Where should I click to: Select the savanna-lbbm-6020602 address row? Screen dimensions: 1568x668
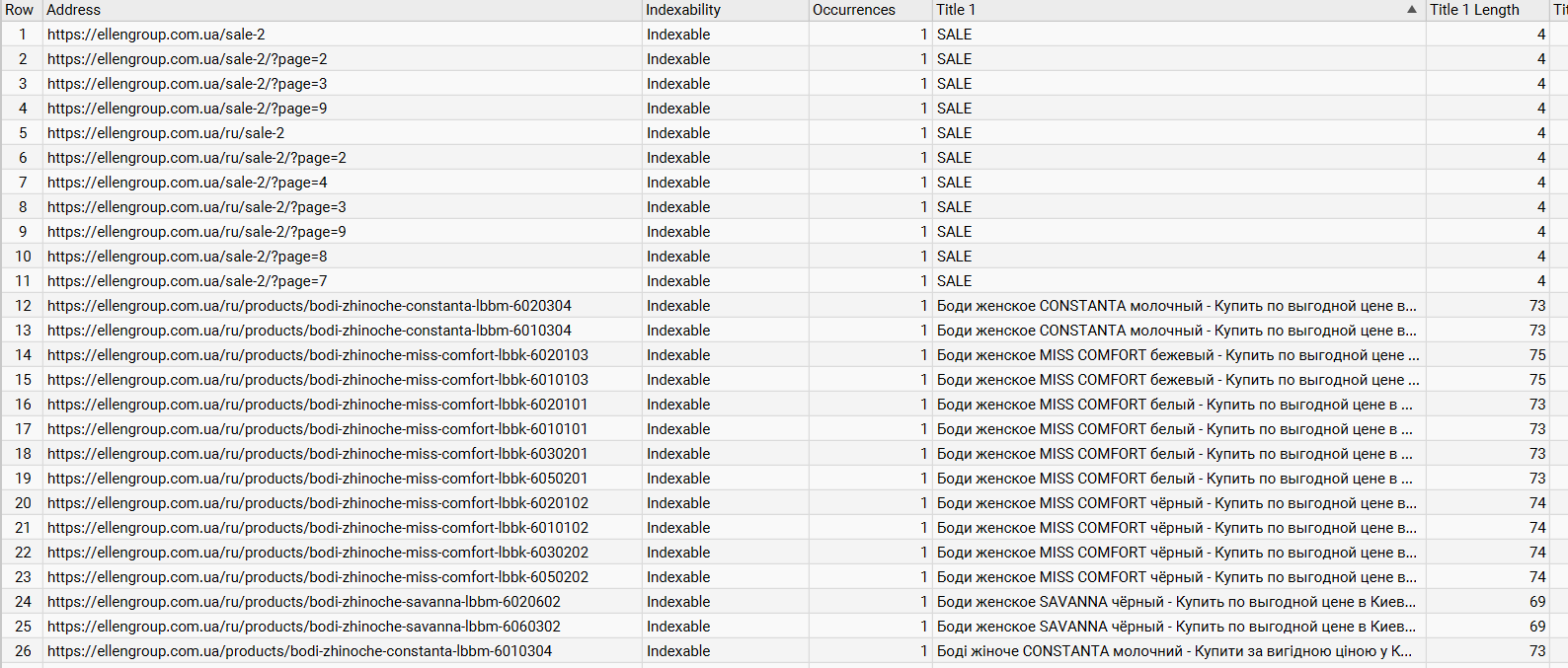click(784, 602)
